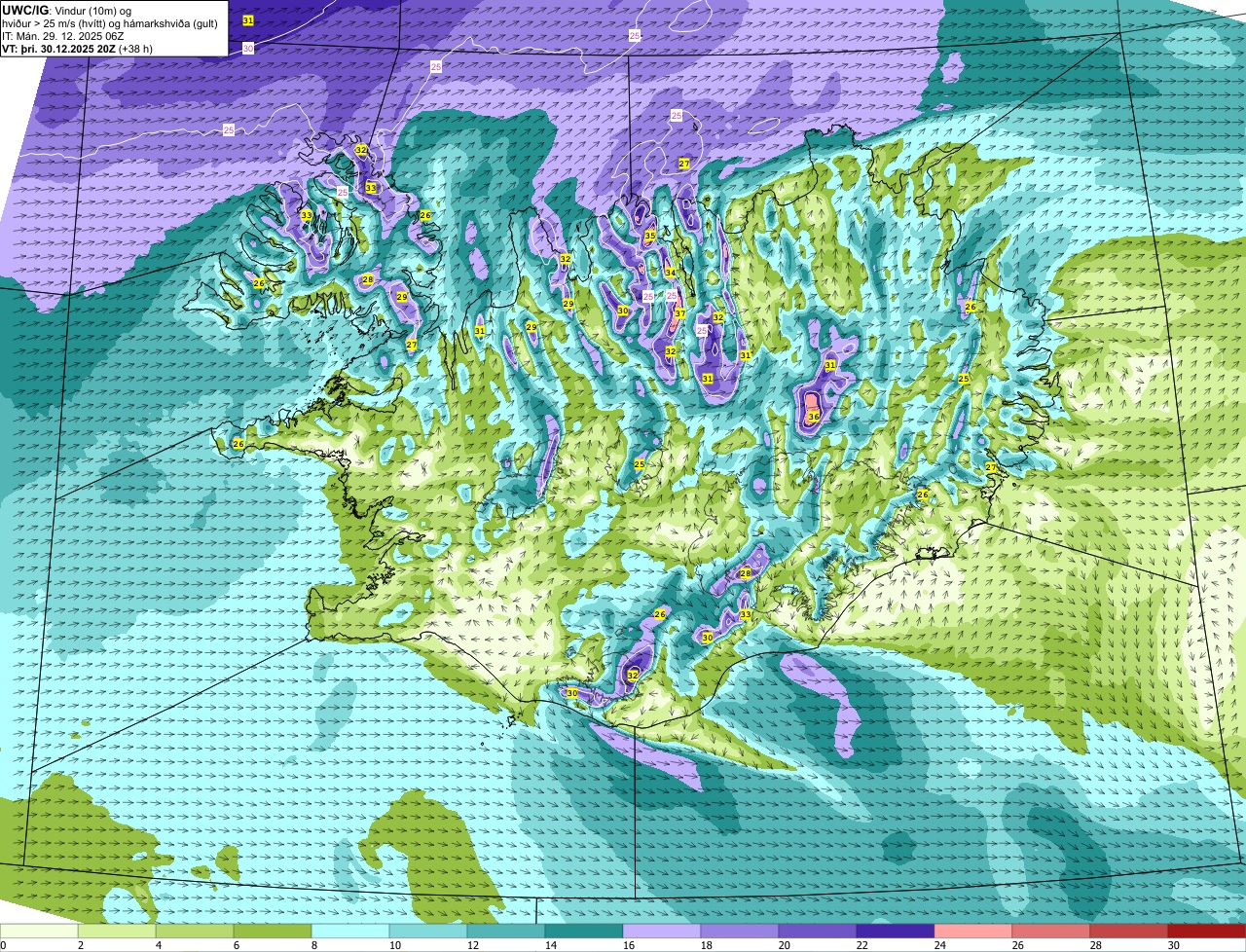Select the 2–4 m/s legend color swatch
This screenshot has height=952, width=1246.
pos(117,931)
